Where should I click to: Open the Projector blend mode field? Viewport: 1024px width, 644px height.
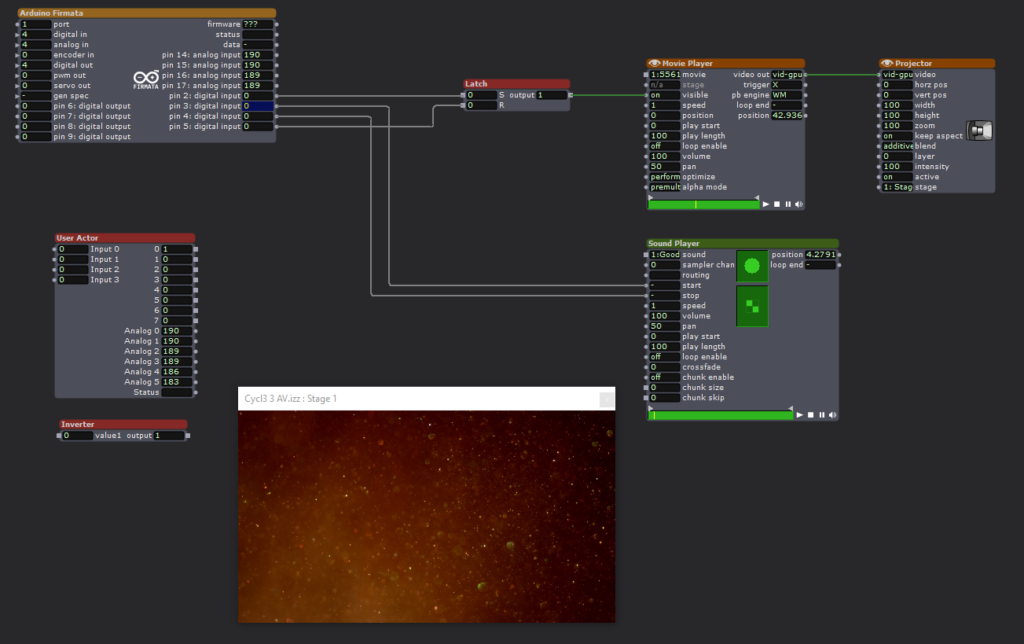coord(896,146)
